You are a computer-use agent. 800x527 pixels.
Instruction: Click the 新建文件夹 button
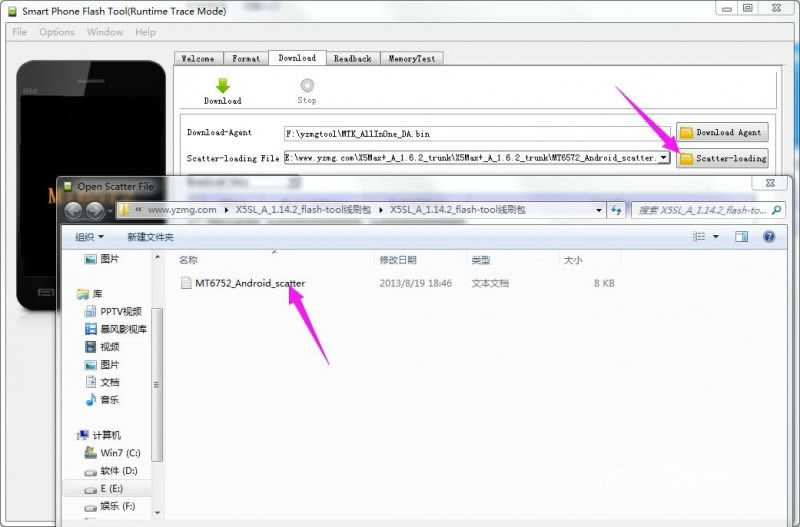coord(151,237)
